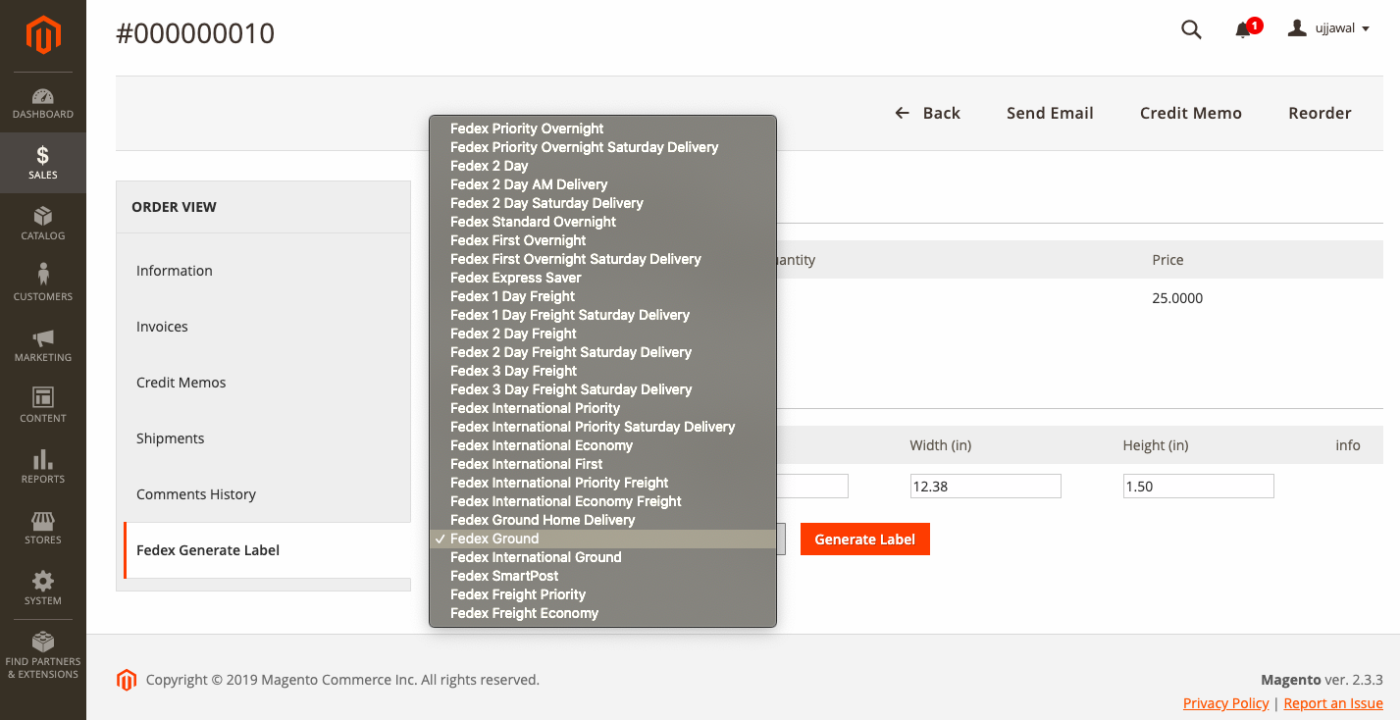Choose Fedex 1 Day Freight Saturday Delivery
This screenshot has height=720, width=1400.
pos(603,315)
